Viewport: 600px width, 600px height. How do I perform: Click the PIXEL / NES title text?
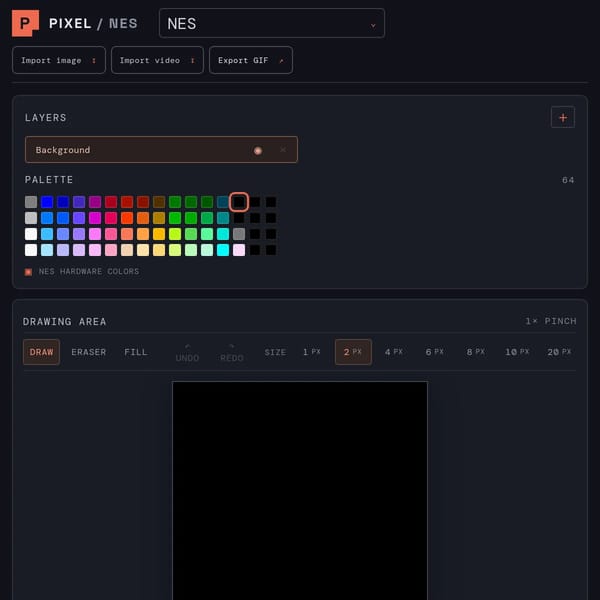[x=93, y=24]
